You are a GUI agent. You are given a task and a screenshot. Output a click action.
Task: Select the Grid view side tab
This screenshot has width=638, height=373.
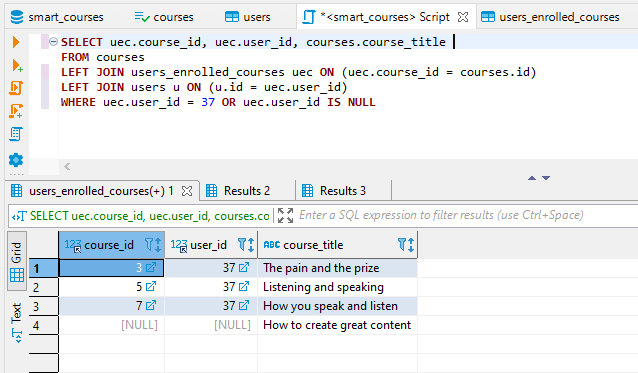(17, 261)
